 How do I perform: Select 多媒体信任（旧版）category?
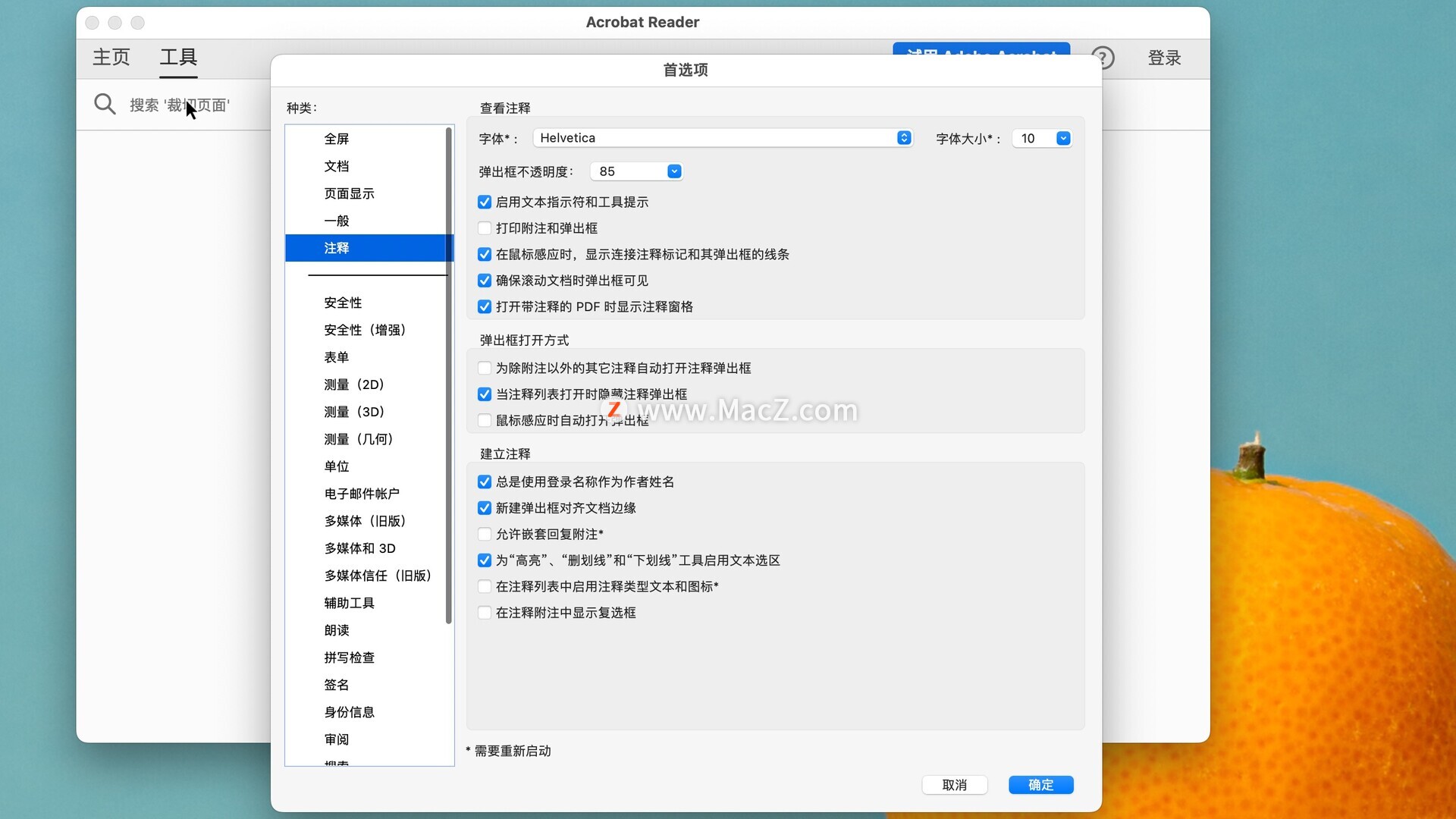(366, 576)
